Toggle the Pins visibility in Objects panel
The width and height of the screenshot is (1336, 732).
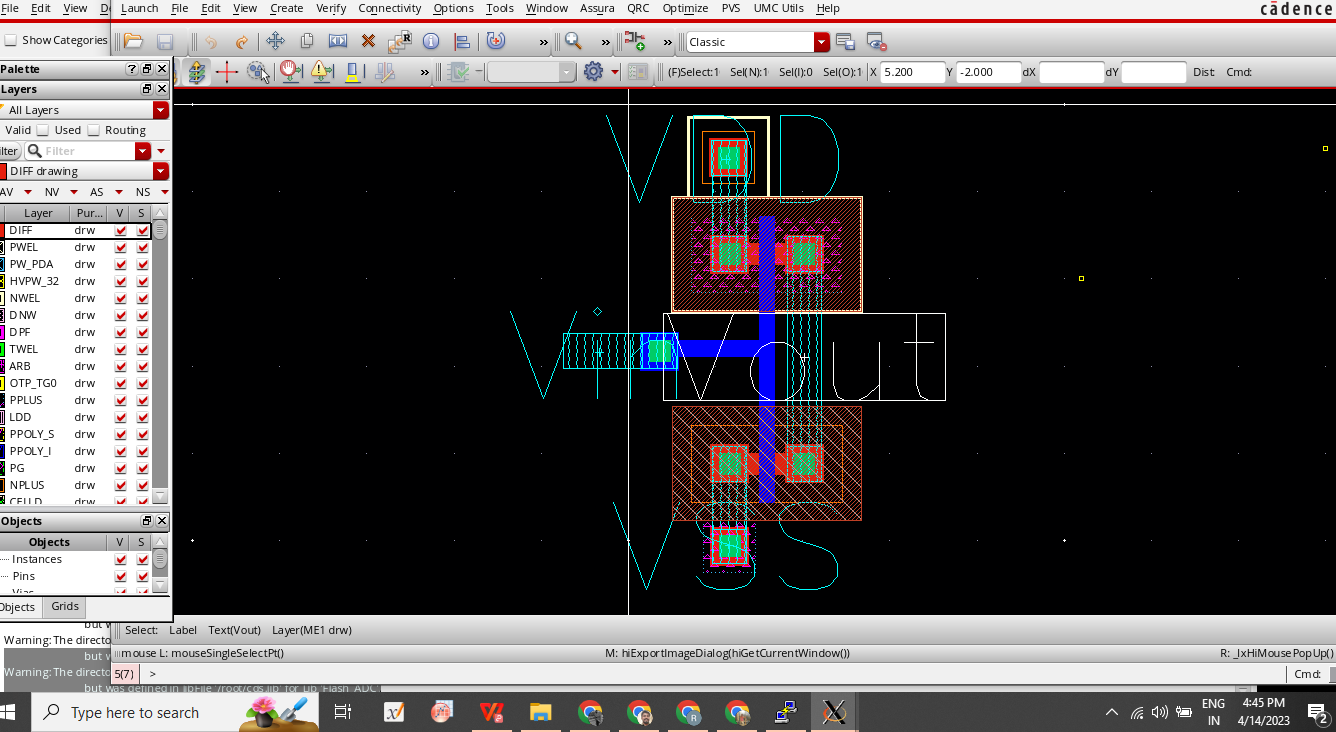pos(119,576)
